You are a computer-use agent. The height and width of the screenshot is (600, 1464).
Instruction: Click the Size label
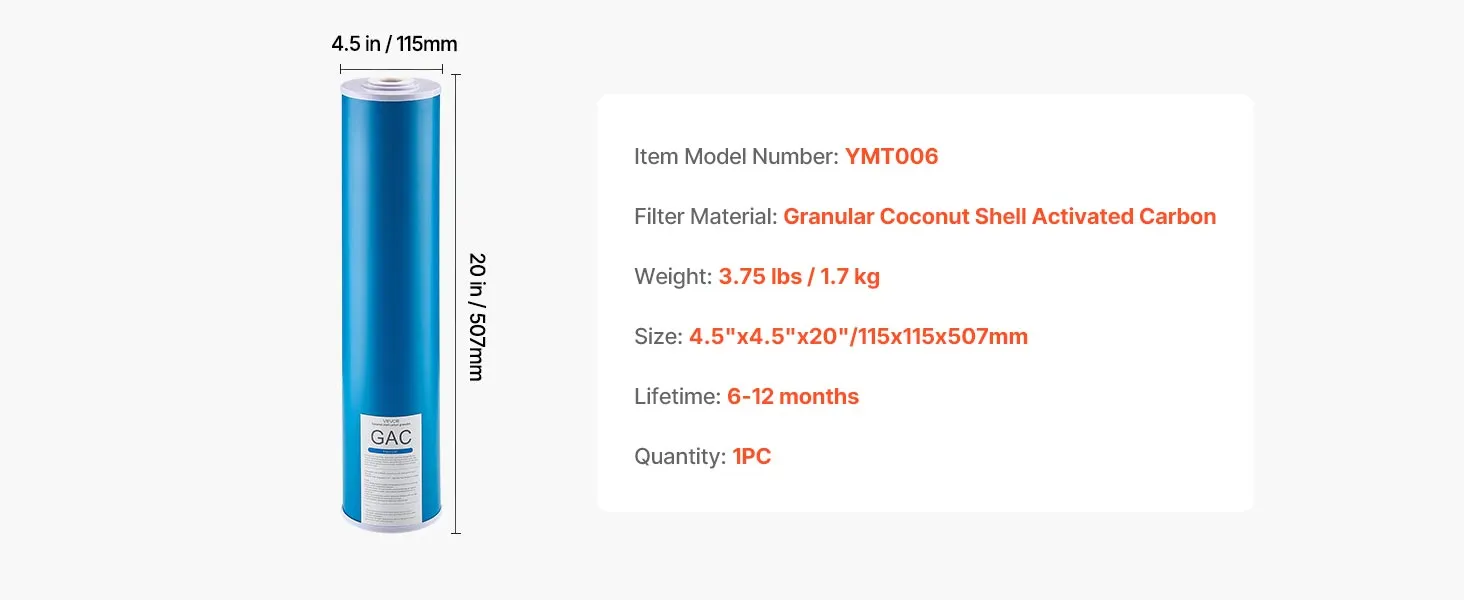[658, 336]
